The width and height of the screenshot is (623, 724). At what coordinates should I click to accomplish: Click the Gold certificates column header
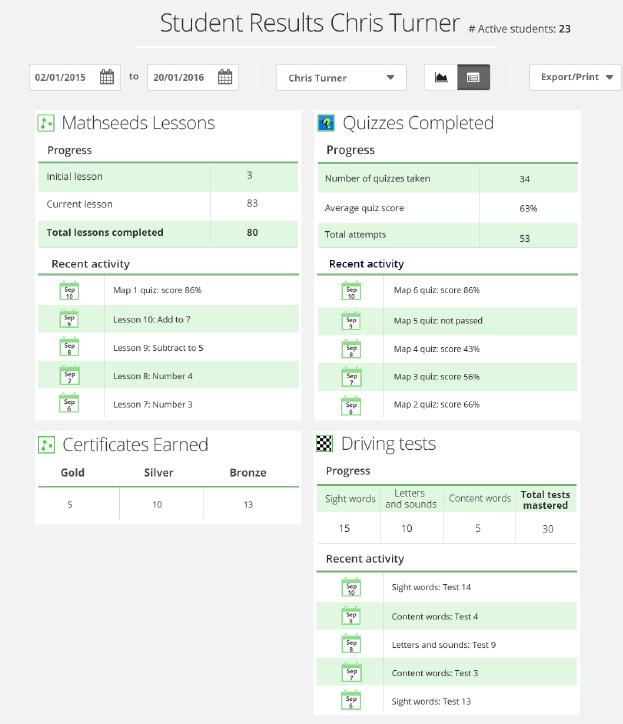click(72, 472)
